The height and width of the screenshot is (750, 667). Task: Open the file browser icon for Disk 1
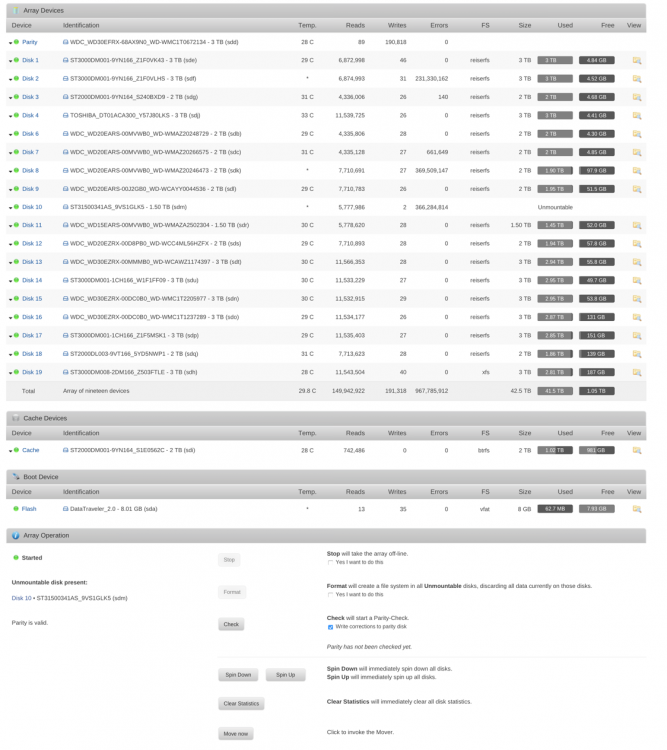coord(637,60)
